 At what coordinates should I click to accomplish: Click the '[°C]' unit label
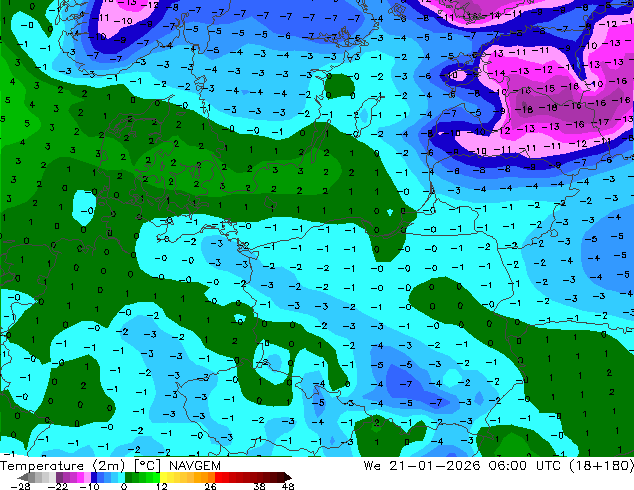click(x=148, y=466)
